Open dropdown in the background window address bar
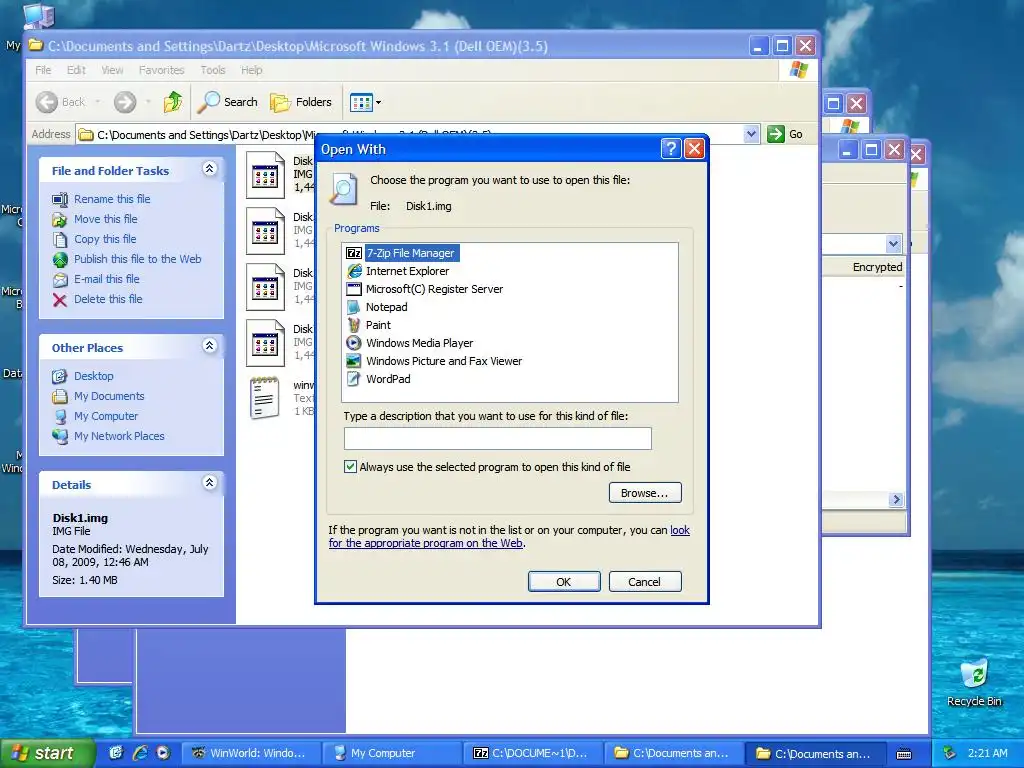 tap(893, 244)
